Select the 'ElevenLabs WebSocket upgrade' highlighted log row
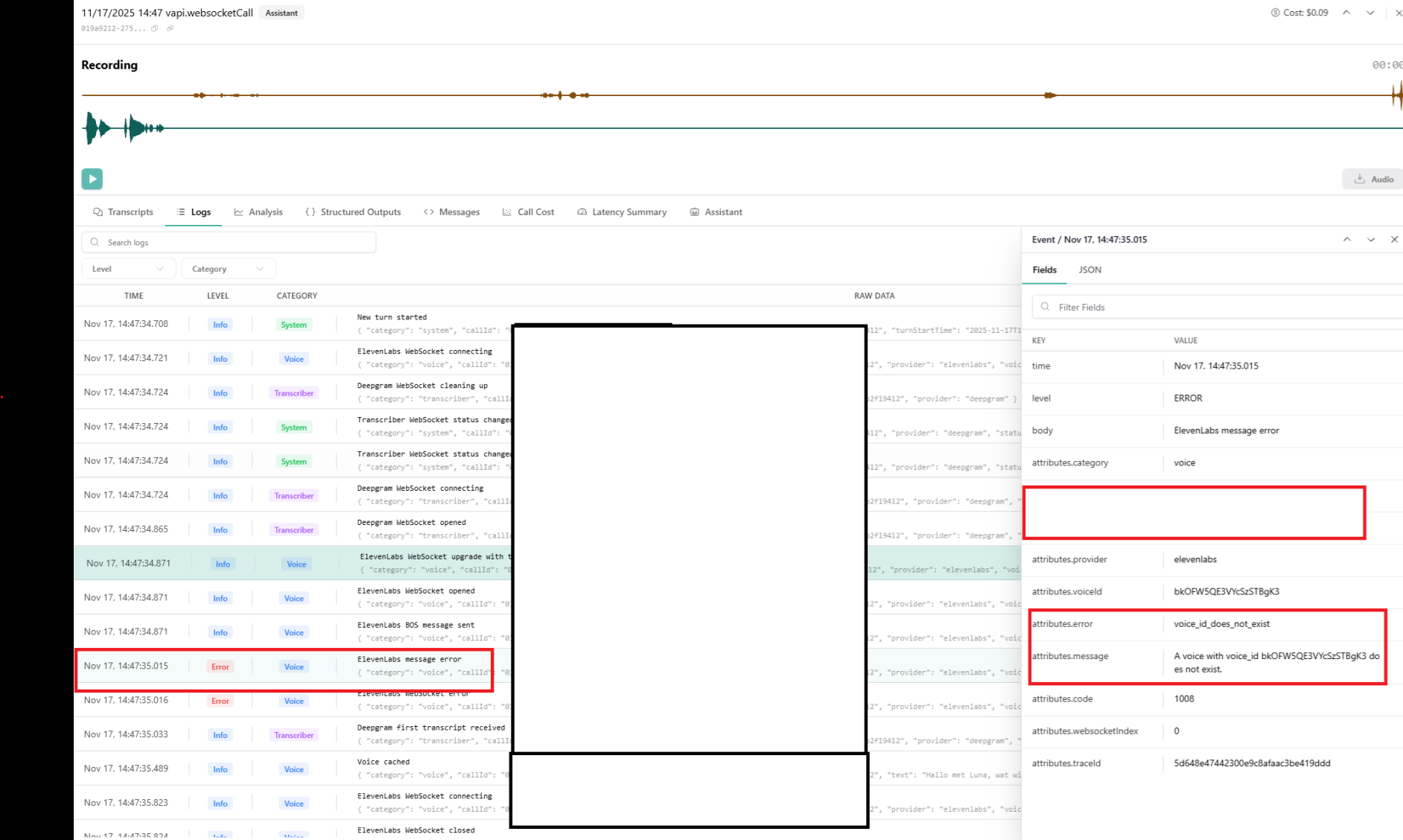The width and height of the screenshot is (1403, 840). pos(547,564)
